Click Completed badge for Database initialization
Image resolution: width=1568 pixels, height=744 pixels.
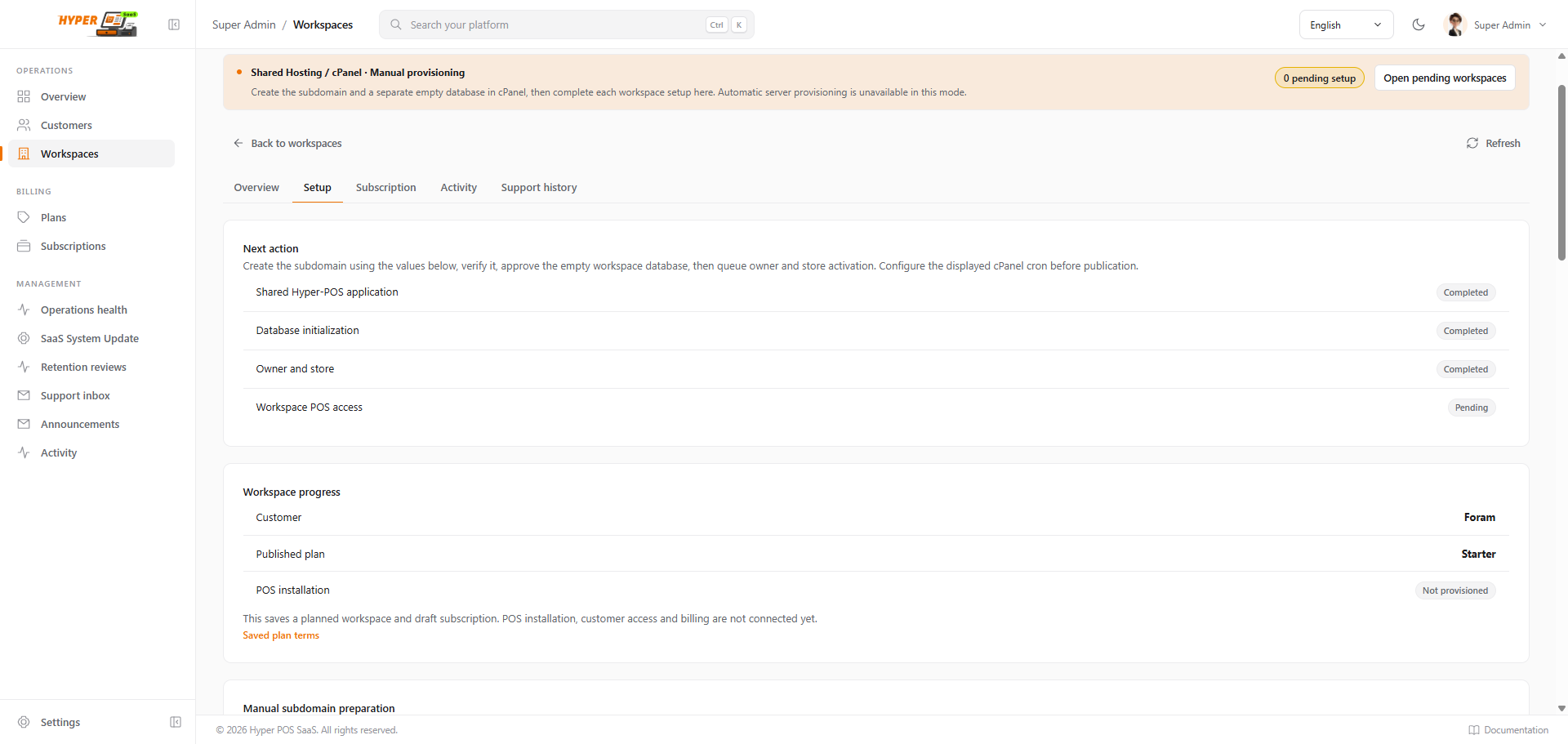pyautogui.click(x=1466, y=331)
